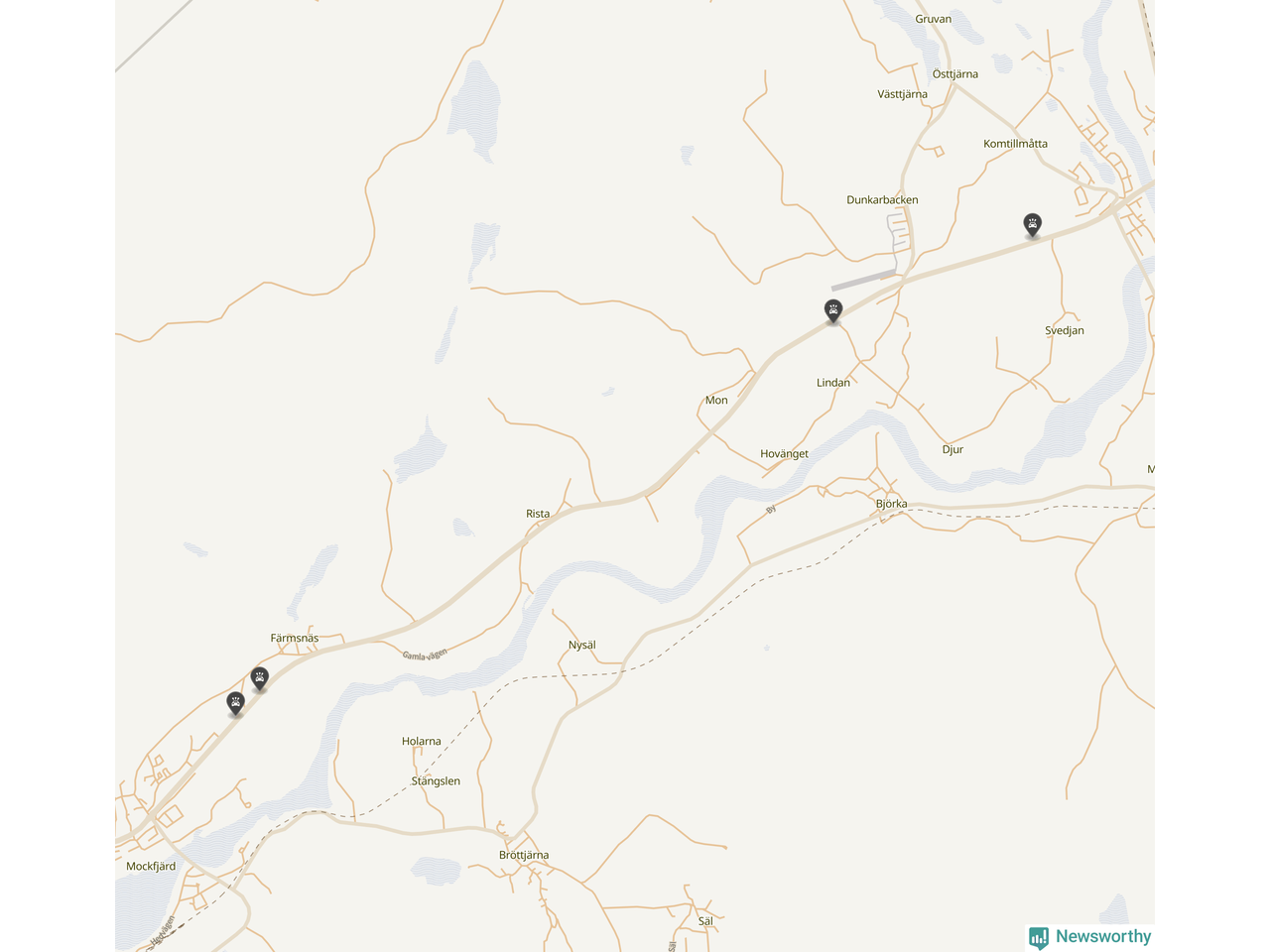Click the Mon place label
This screenshot has width=1270, height=952.
(716, 401)
